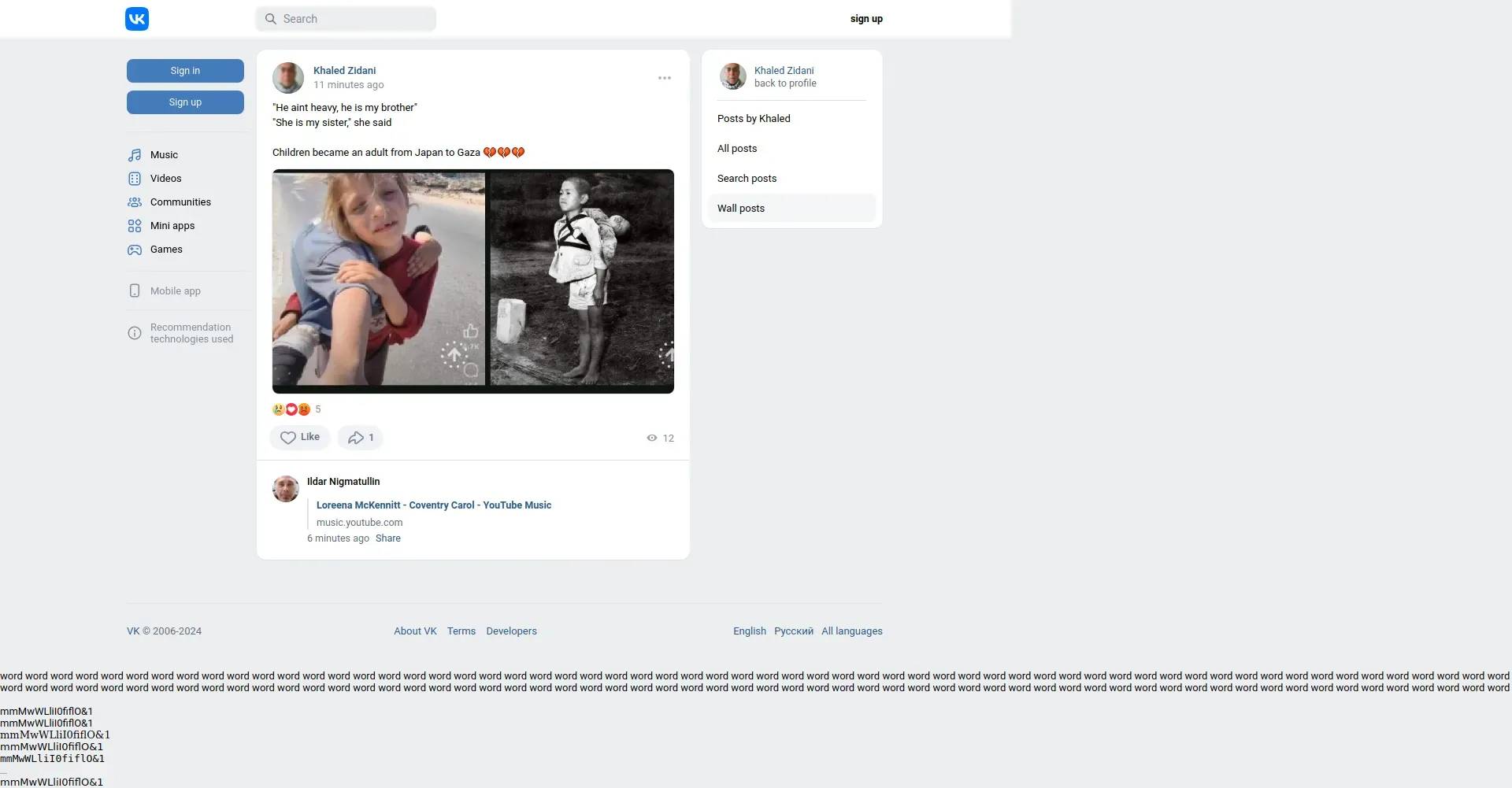Click the Sign in button
Image resolution: width=1512 pixels, height=788 pixels.
185,71
